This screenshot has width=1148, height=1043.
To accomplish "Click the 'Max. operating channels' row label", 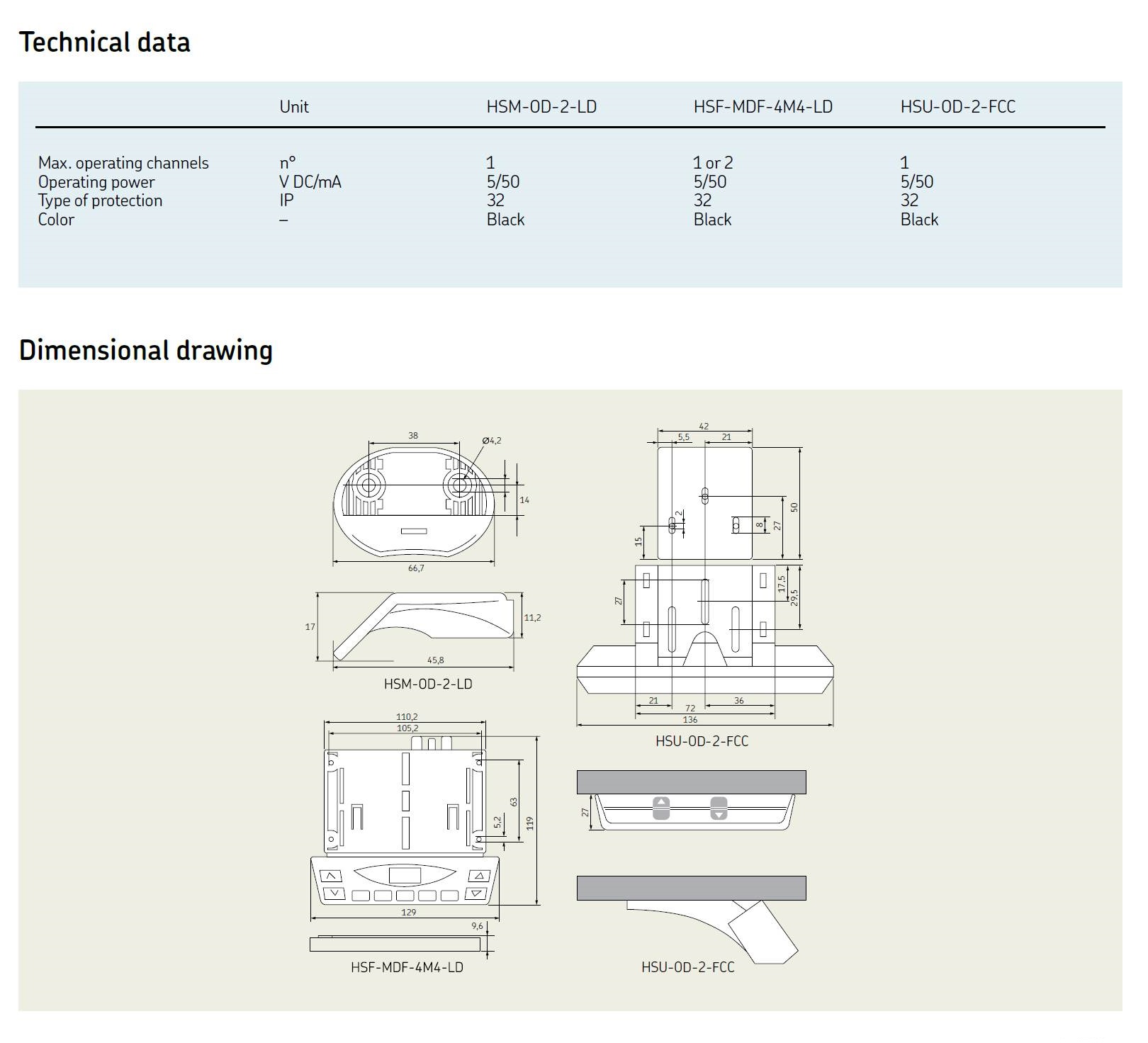I will coord(123,163).
